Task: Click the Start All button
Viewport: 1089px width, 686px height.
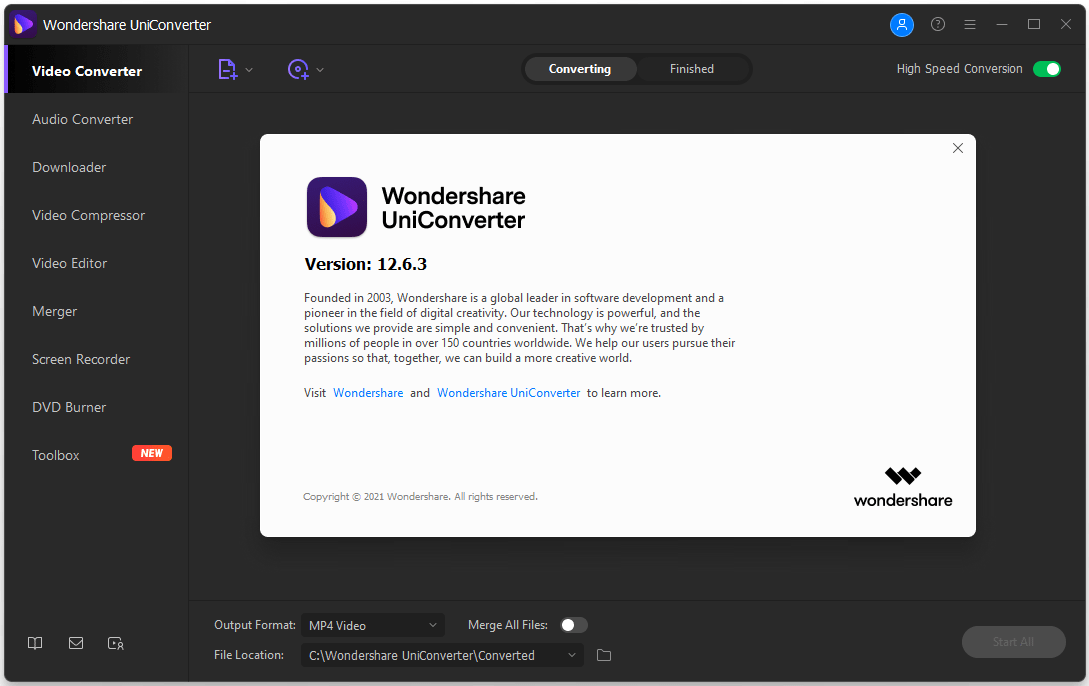Action: pyautogui.click(x=1013, y=642)
